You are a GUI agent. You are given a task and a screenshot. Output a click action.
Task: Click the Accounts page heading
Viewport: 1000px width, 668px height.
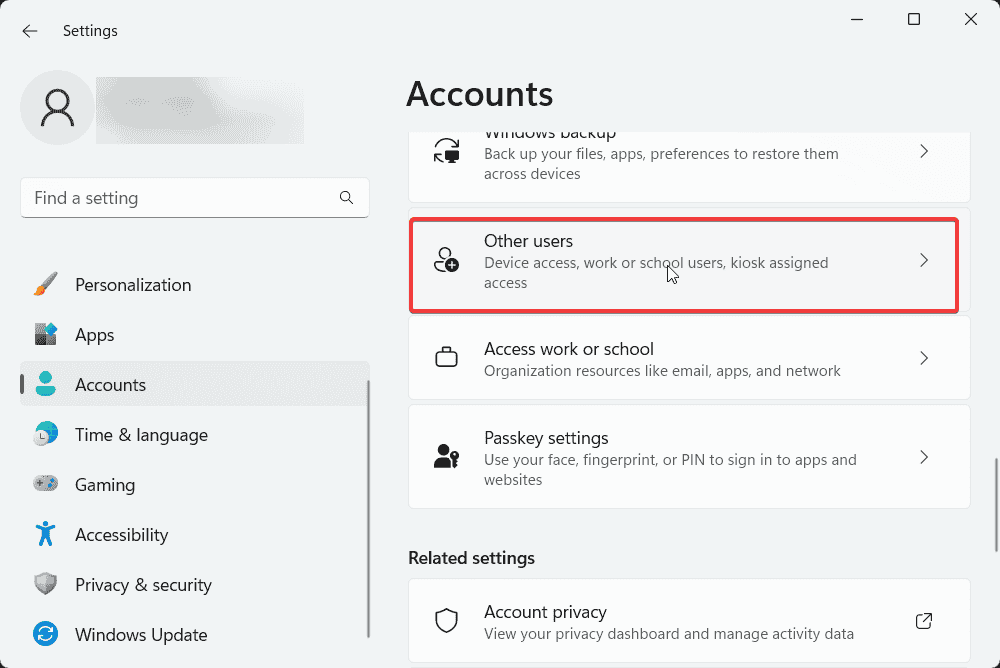pyautogui.click(x=480, y=94)
